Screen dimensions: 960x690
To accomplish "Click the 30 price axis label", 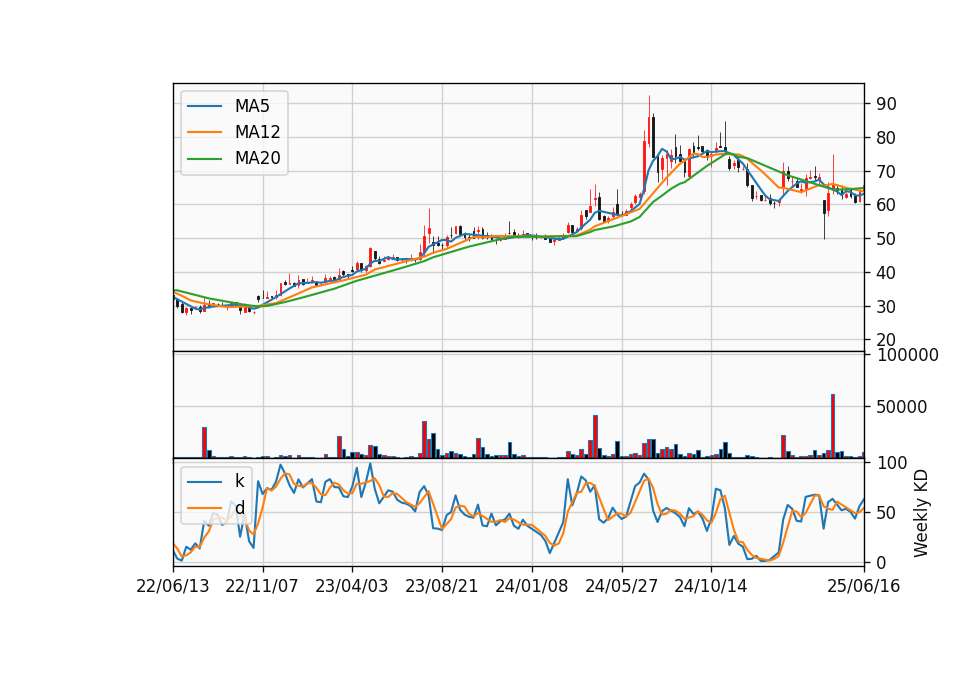I will [886, 307].
